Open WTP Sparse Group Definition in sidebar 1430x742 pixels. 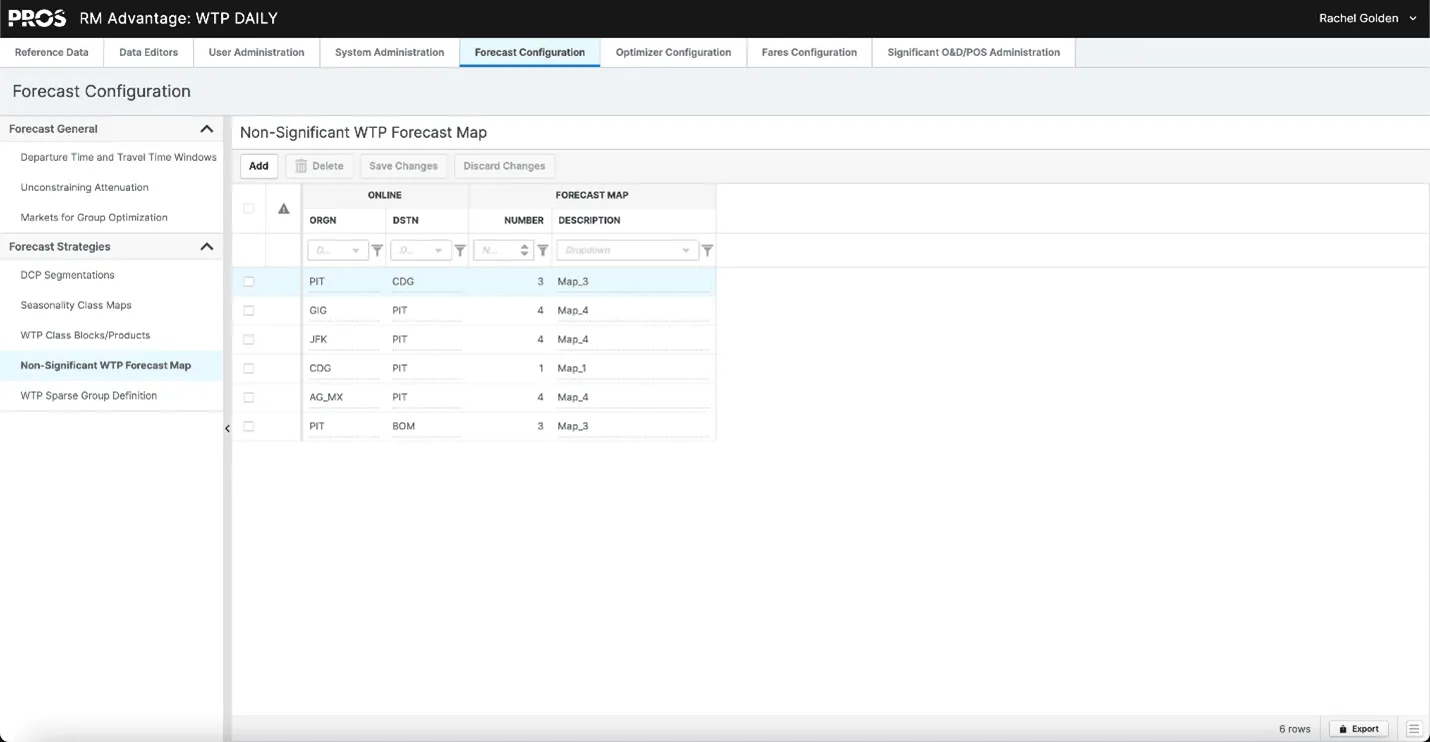click(x=89, y=396)
